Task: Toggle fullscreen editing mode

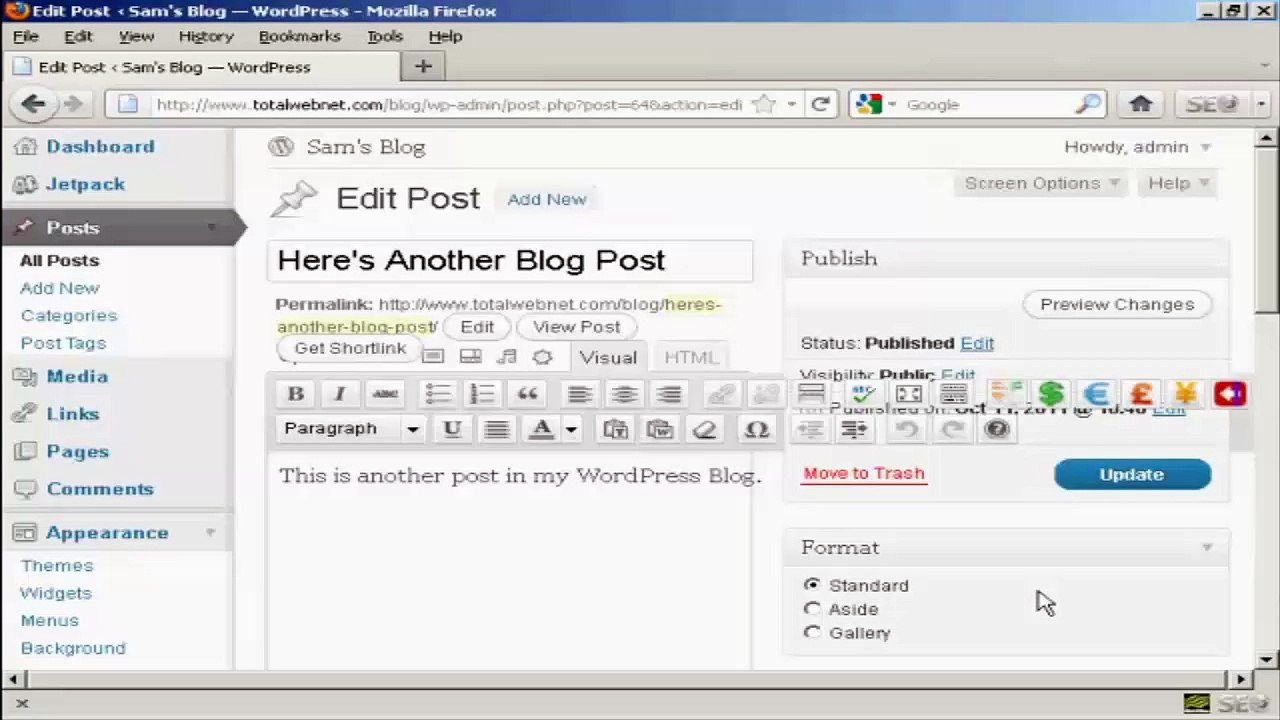Action: [908, 394]
